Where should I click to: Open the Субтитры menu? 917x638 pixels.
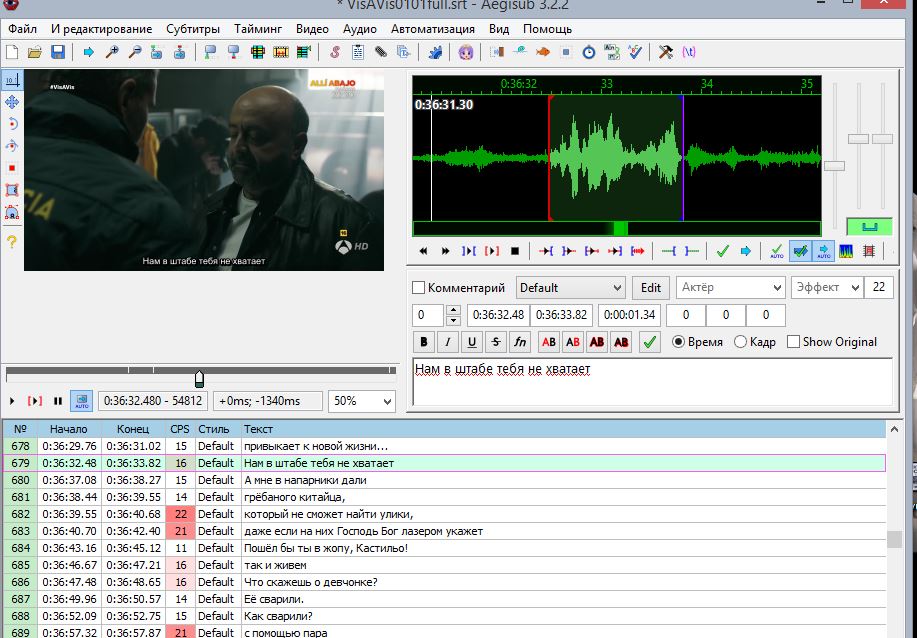pyautogui.click(x=194, y=29)
